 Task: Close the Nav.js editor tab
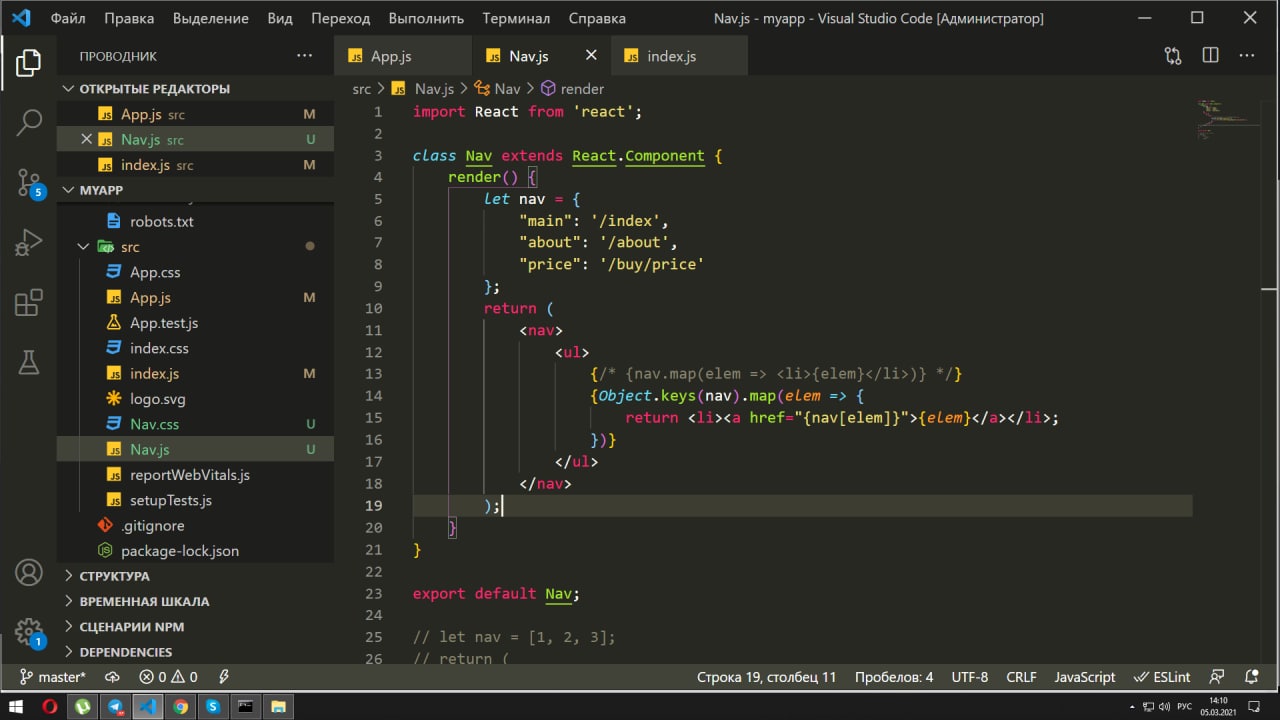591,56
